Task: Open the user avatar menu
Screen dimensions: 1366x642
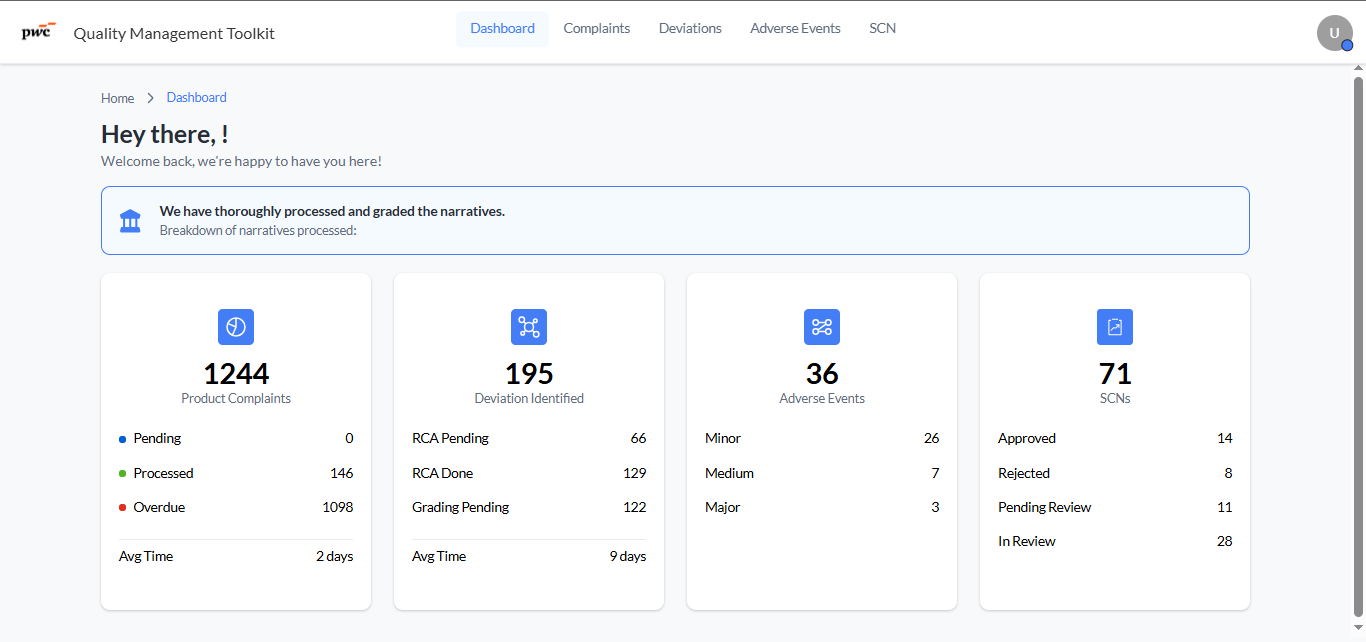Action: (x=1334, y=33)
